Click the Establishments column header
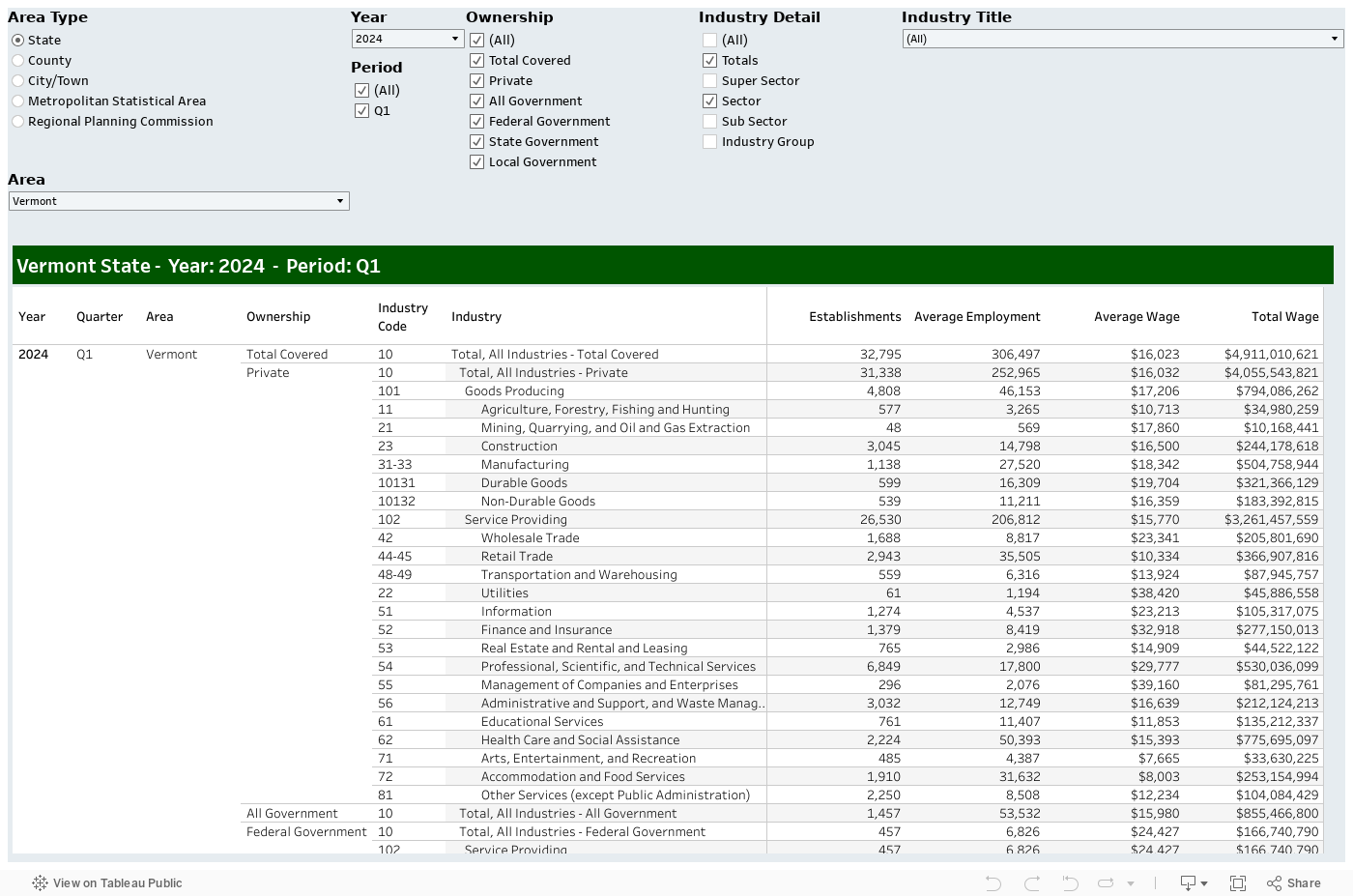This screenshot has width=1353, height=896. 855,316
